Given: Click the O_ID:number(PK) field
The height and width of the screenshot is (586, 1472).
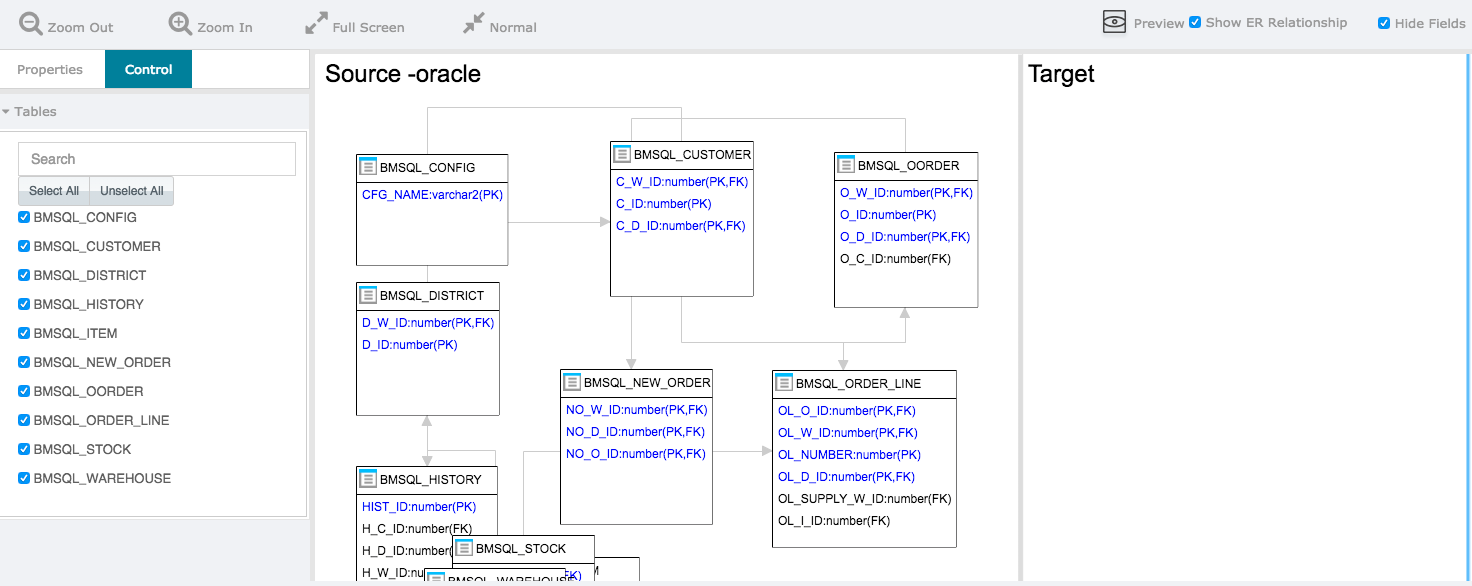Looking at the screenshot, I should pyautogui.click(x=888, y=215).
